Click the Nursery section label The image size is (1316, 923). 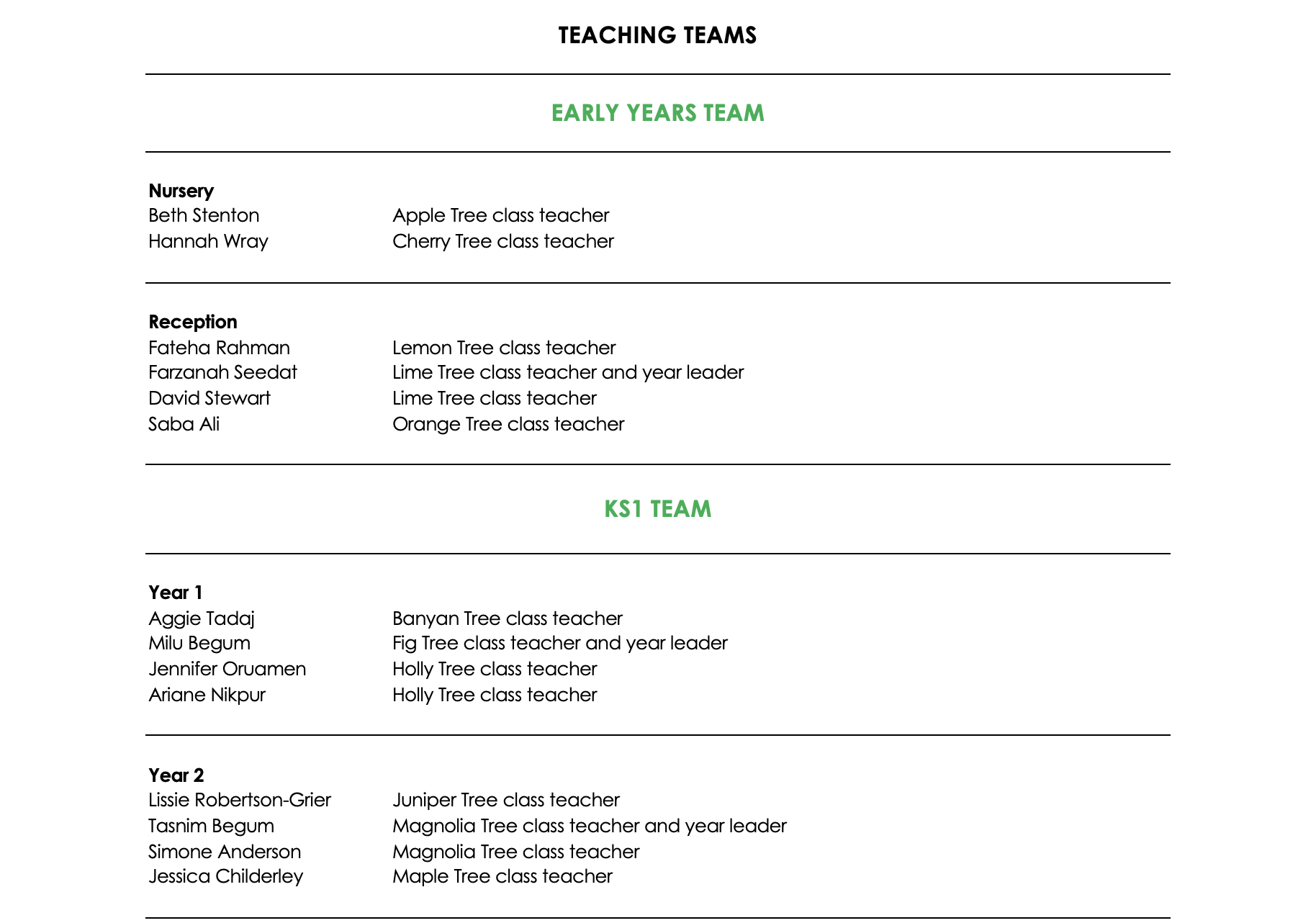[181, 191]
